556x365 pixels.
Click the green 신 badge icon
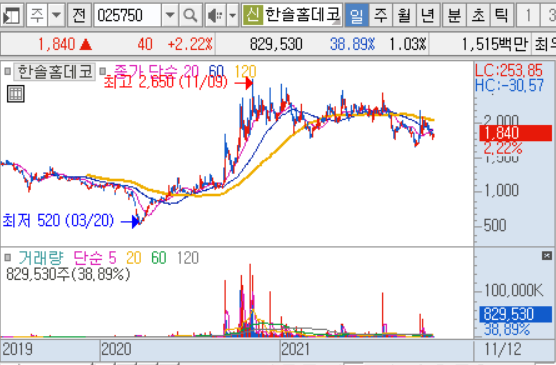click(x=253, y=15)
